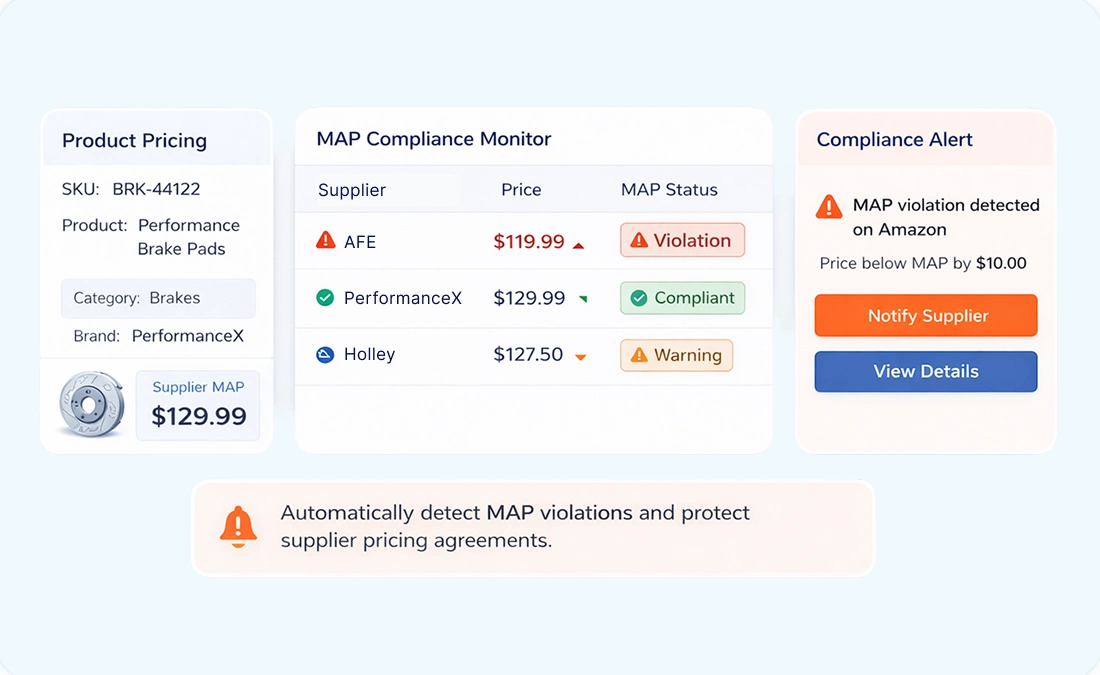Click the Supplier MAP $129.99 box
The height and width of the screenshot is (675, 1100).
click(x=198, y=405)
